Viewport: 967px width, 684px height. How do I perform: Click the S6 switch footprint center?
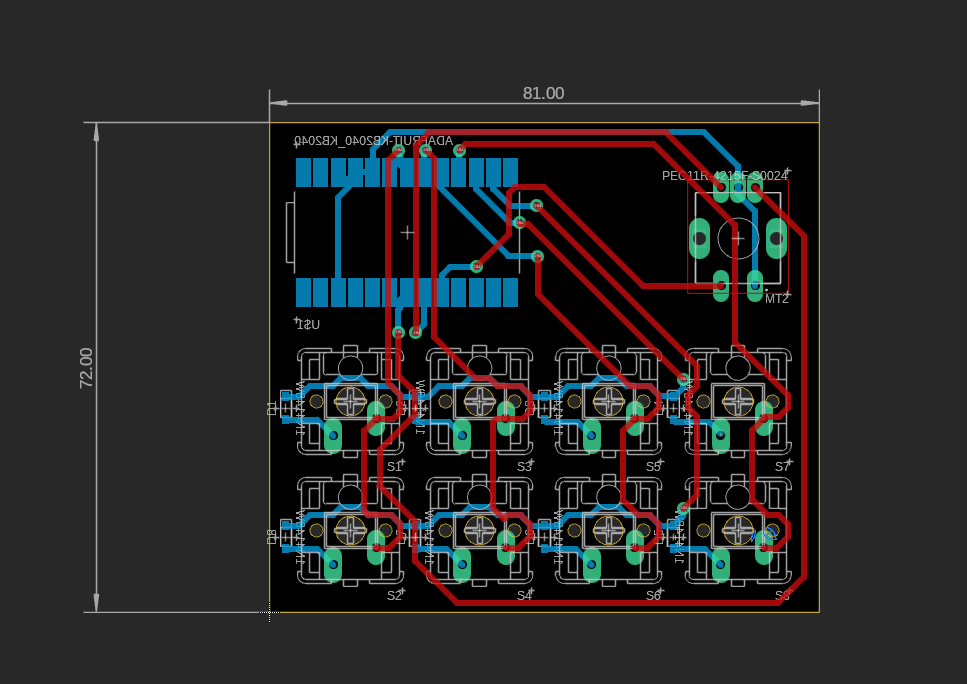[609, 529]
